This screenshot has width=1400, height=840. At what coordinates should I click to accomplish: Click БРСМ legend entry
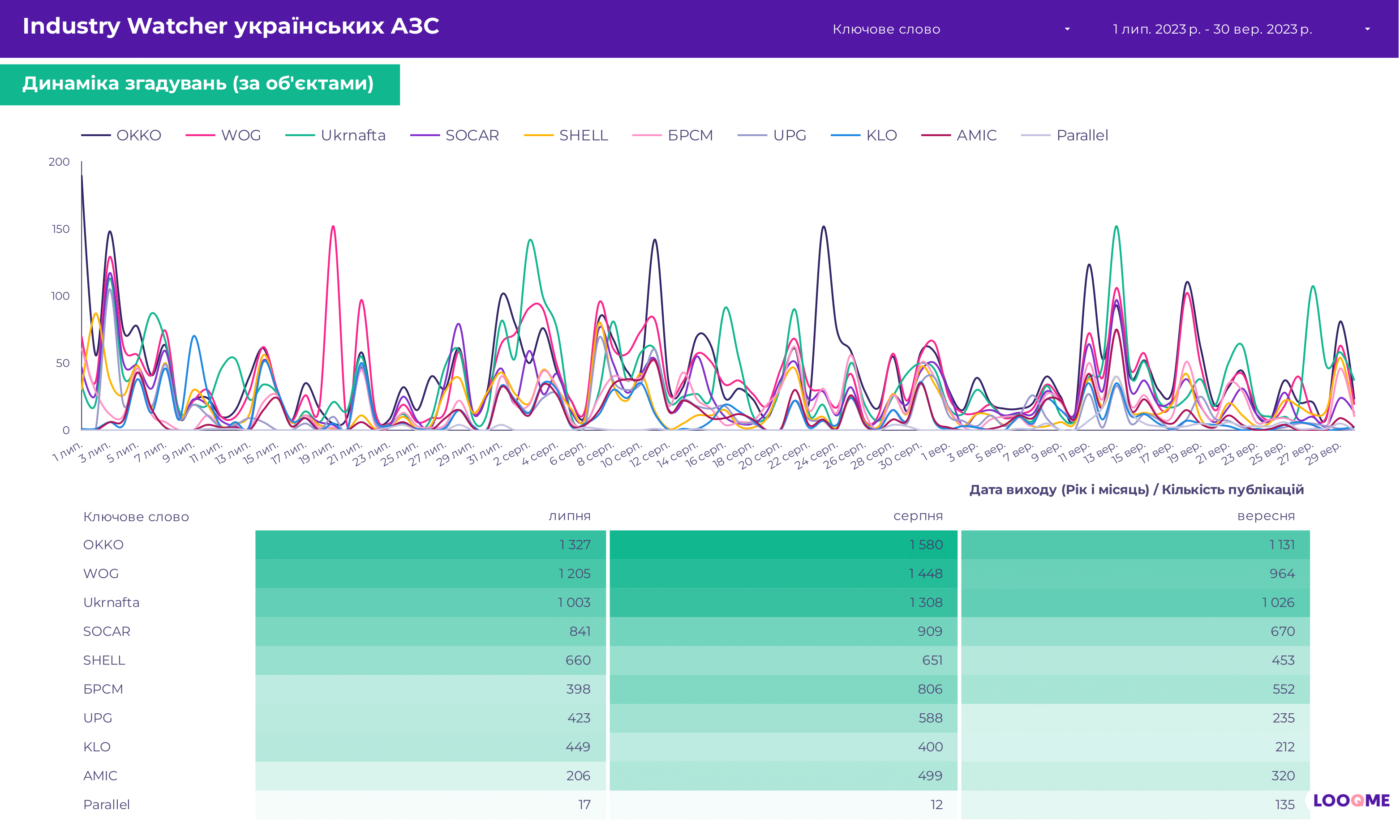tap(690, 135)
